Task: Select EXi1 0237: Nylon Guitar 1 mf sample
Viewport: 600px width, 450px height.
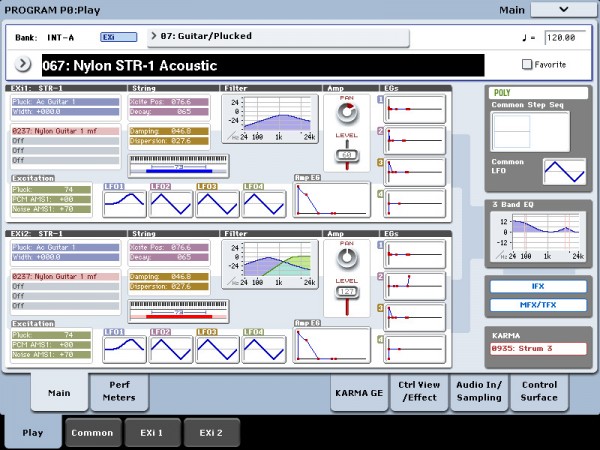Action: click(65, 131)
